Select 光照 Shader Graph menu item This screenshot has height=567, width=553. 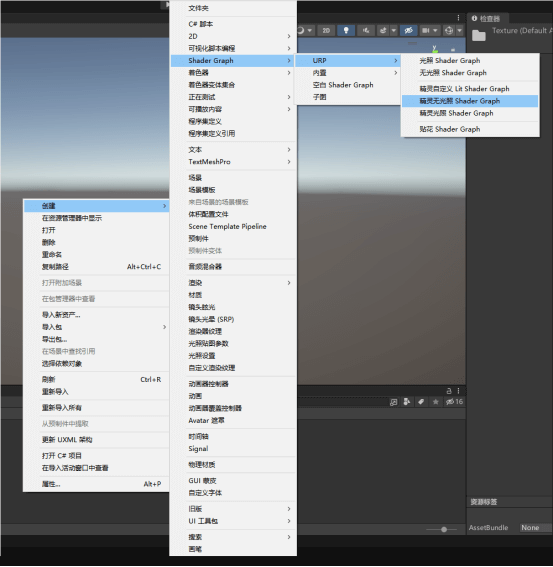point(470,60)
